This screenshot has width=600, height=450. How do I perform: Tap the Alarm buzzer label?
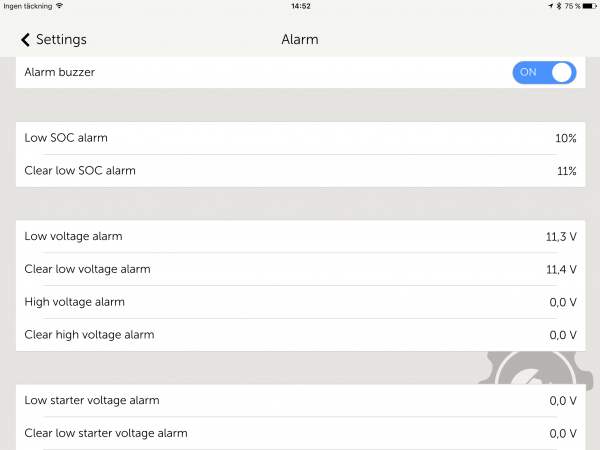coord(60,72)
